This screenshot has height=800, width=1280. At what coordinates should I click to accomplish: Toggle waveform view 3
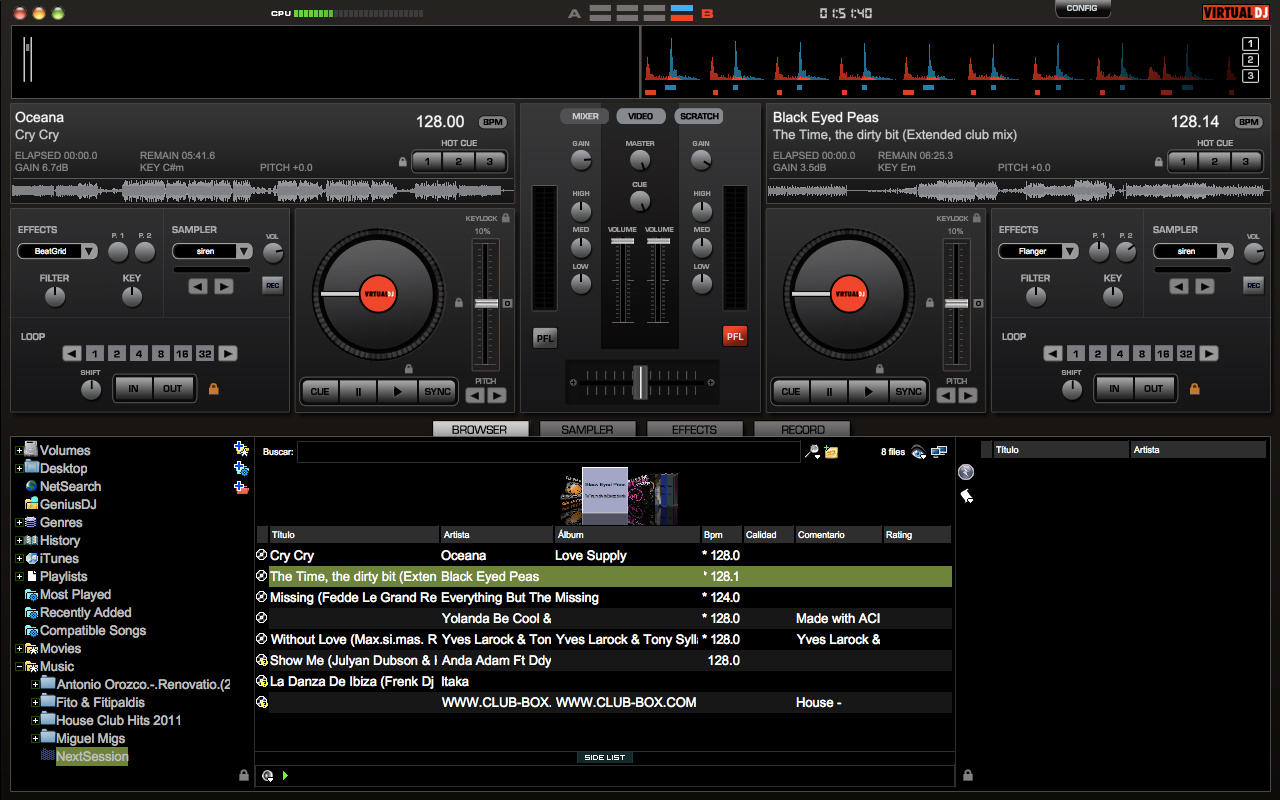tap(1250, 76)
